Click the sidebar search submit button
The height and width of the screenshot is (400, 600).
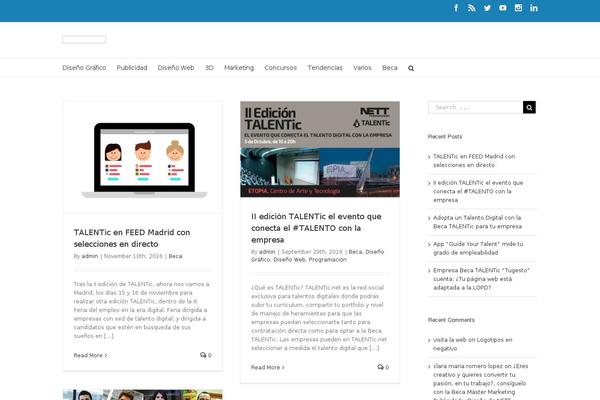pos(529,107)
